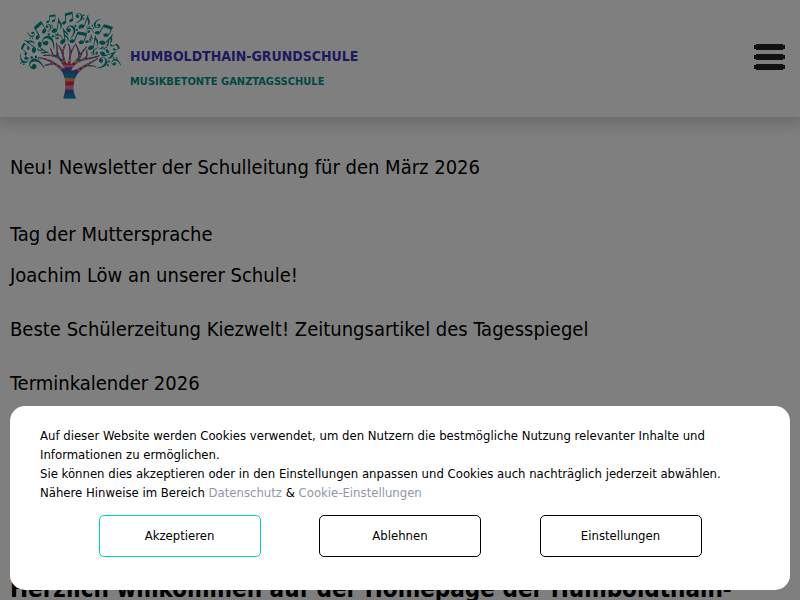The width and height of the screenshot is (800, 600).
Task: Click the Musikbetonte Ganztagsschule subtitle
Action: 227,81
